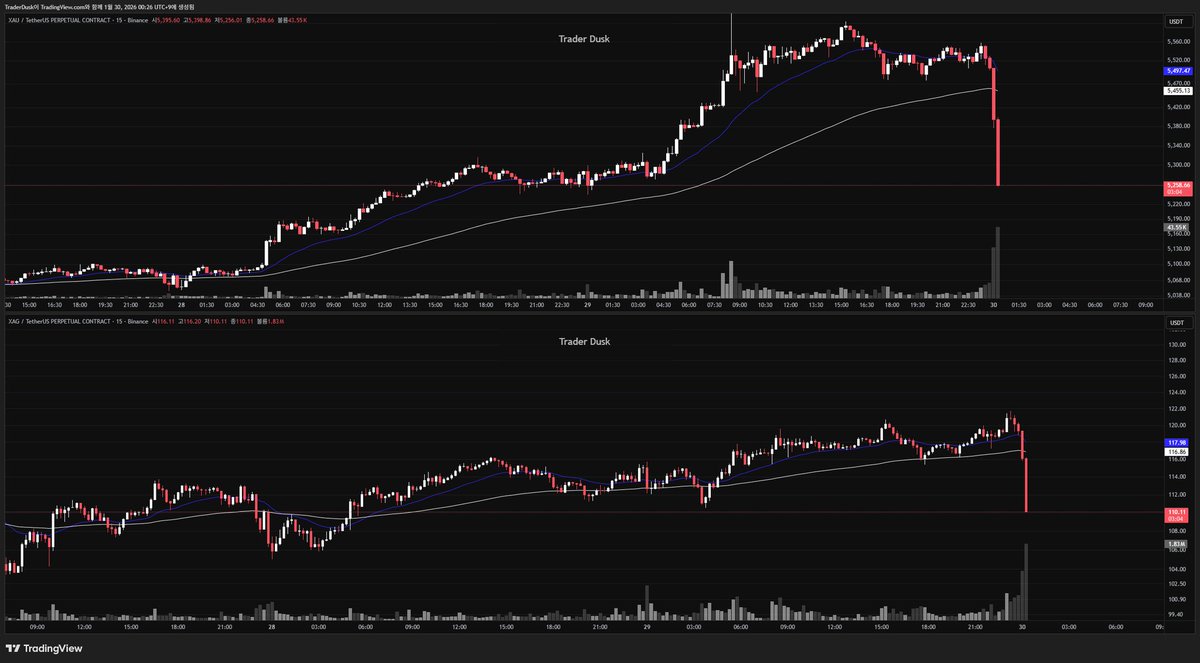Screen dimensions: 1200x663
Task: Click 130.00 on the XAG price scale
Action: pos(1176,343)
